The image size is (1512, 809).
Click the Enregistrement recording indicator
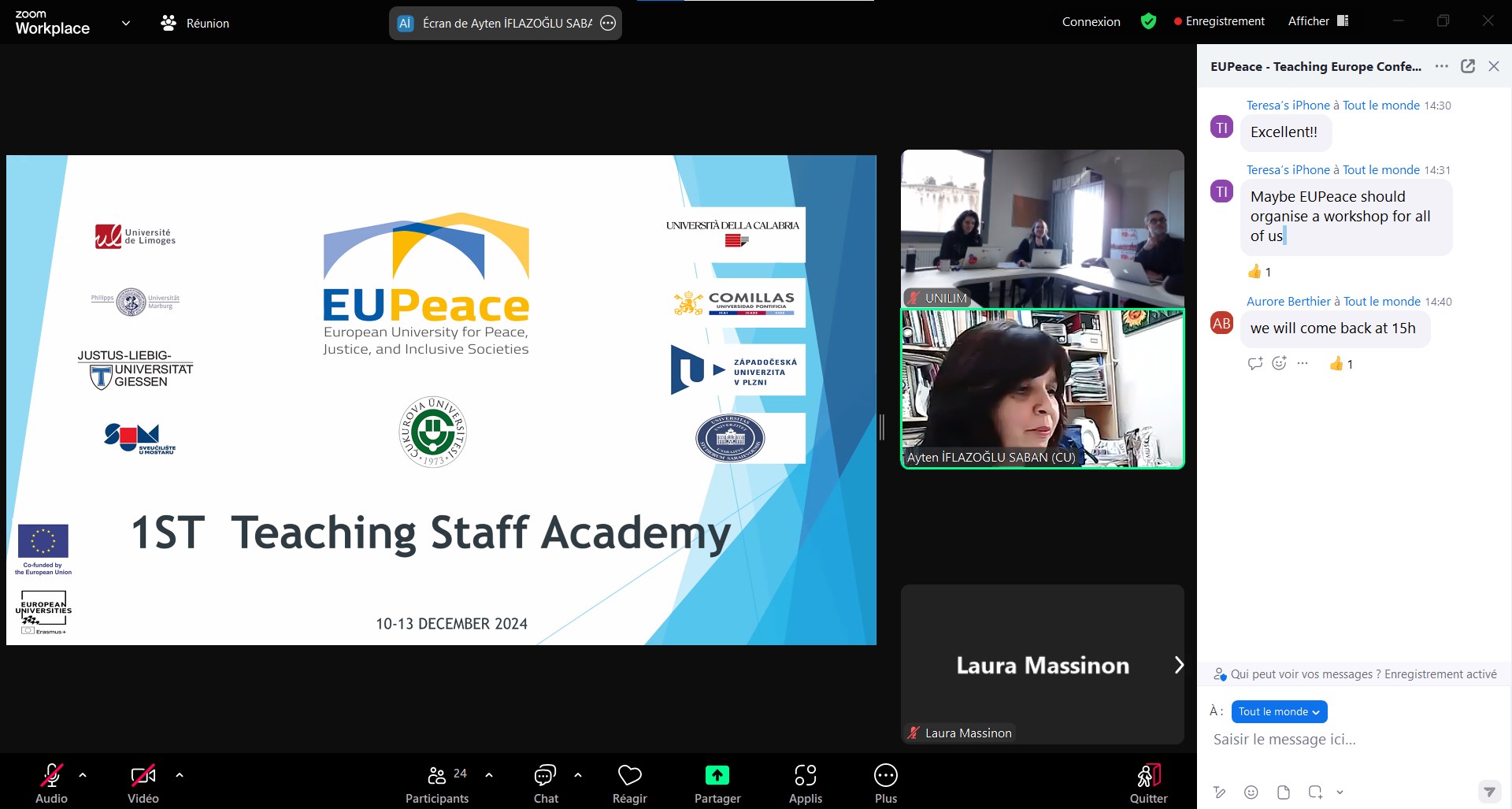pyautogui.click(x=1219, y=21)
